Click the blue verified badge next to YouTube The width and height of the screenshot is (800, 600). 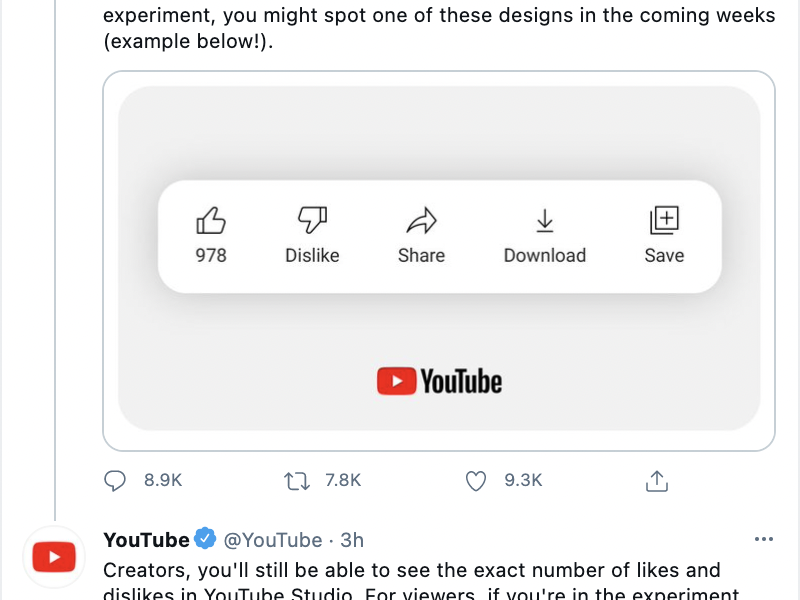(205, 539)
